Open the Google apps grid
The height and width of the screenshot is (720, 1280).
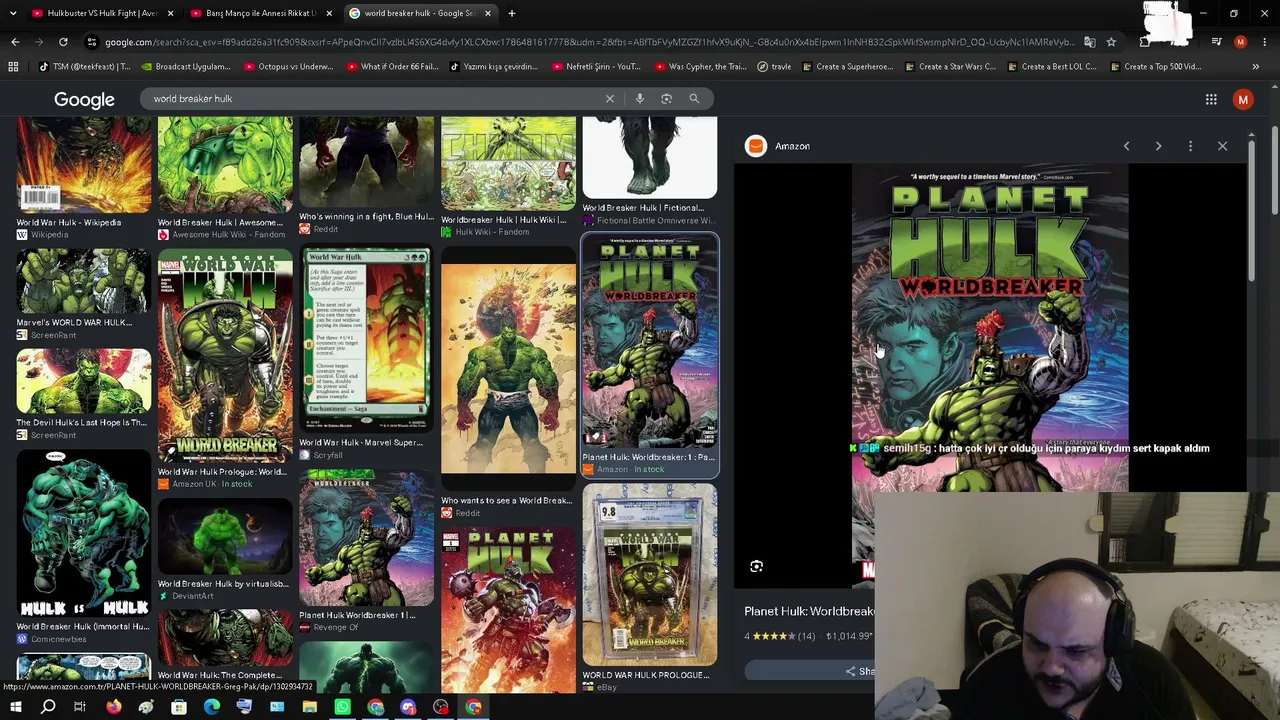pyautogui.click(x=1211, y=99)
